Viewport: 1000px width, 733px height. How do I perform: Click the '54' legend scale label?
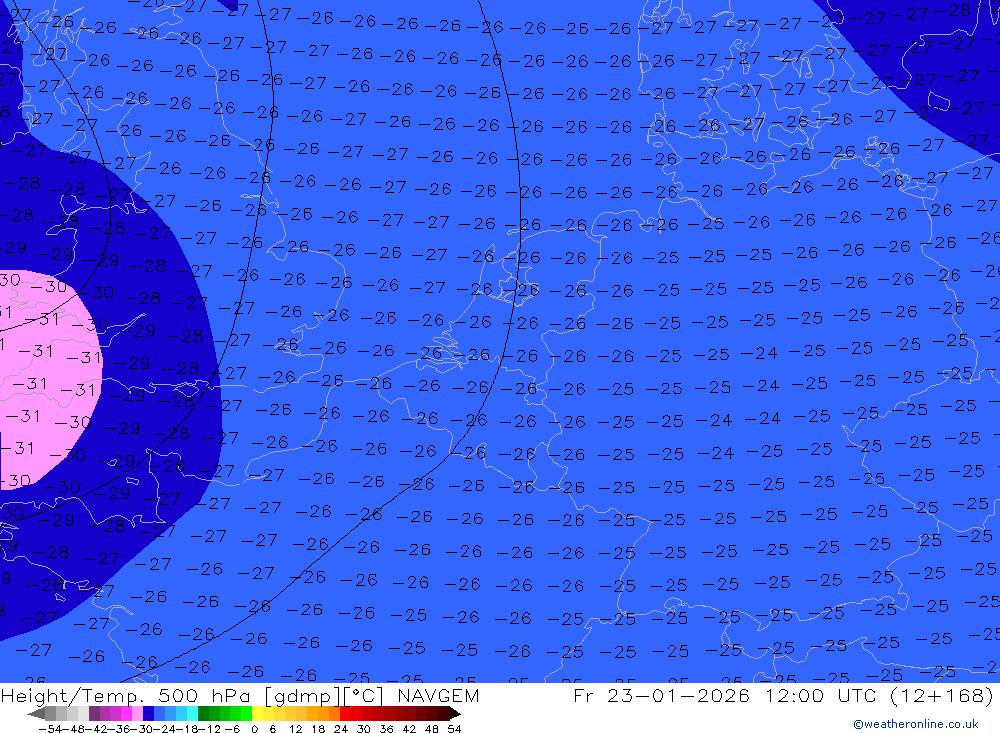point(454,729)
